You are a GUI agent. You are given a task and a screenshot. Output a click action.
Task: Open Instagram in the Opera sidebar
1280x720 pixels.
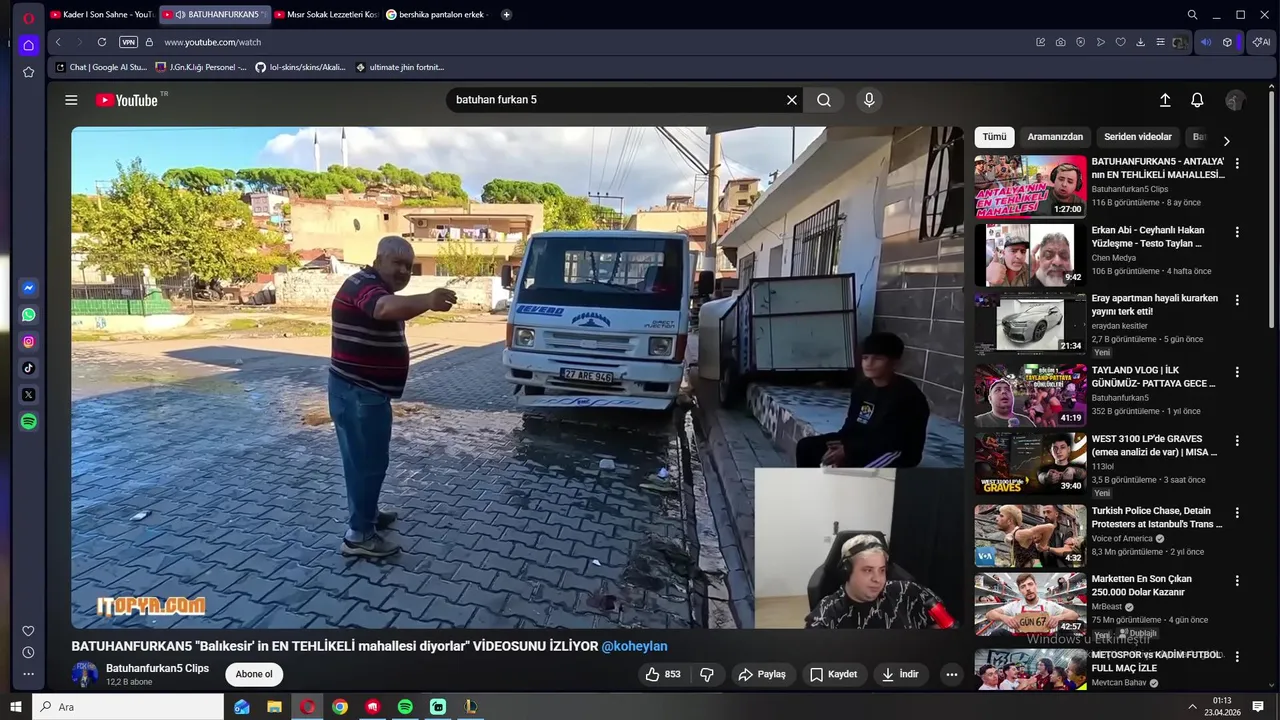point(28,342)
